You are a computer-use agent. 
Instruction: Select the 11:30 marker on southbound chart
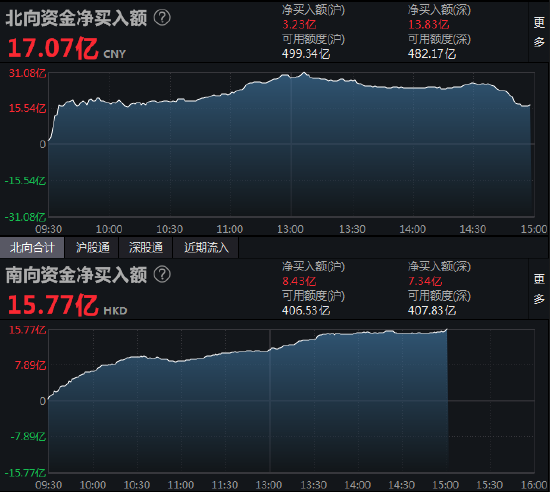224,485
